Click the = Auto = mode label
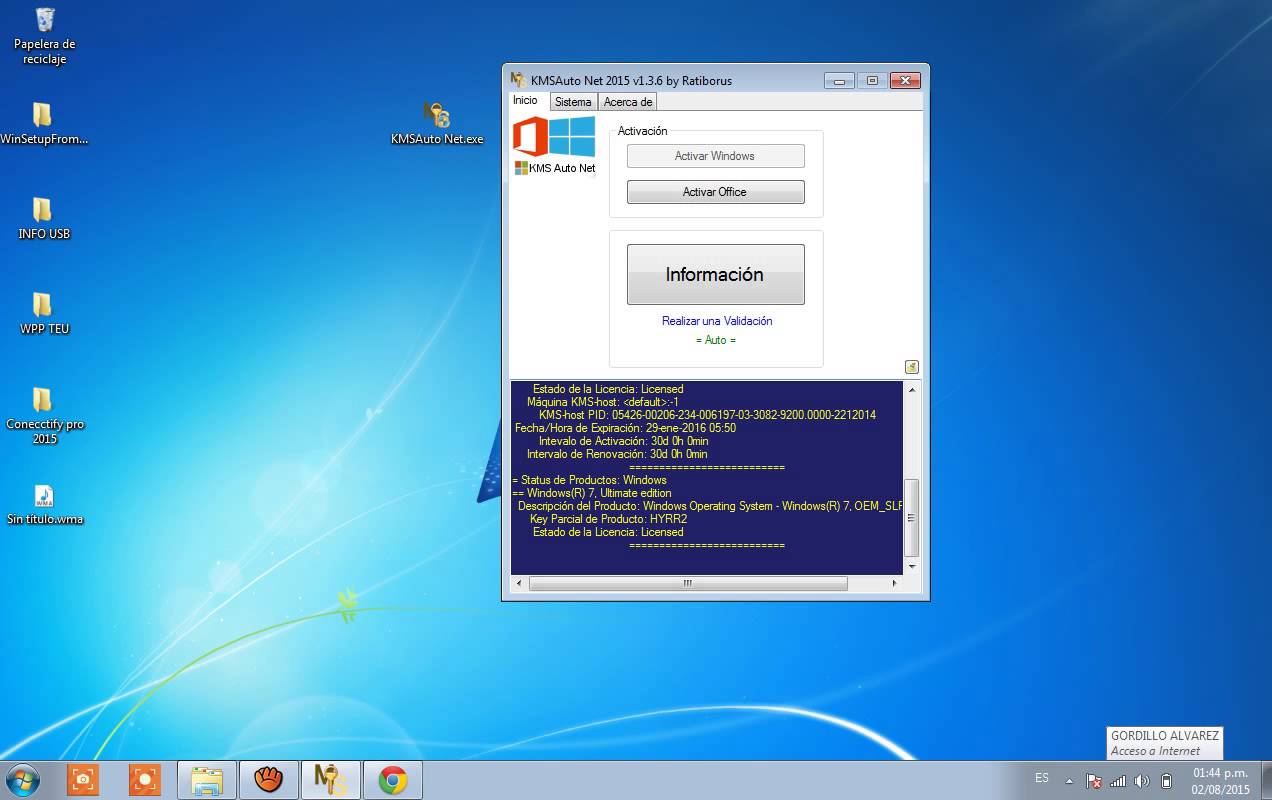 click(716, 340)
